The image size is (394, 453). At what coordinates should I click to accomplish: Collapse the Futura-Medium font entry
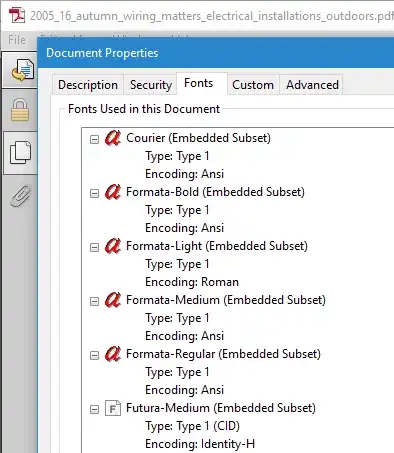[x=95, y=409]
